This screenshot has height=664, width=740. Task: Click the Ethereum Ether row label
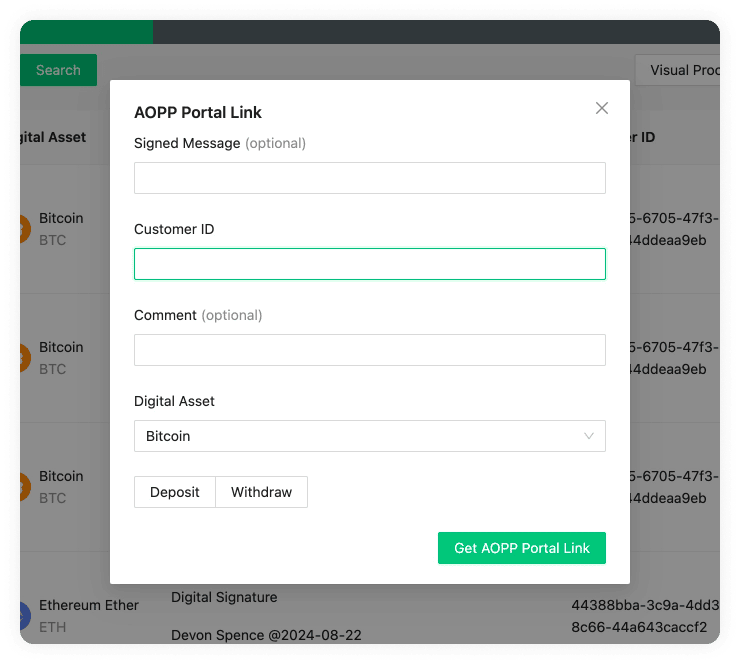click(x=89, y=605)
